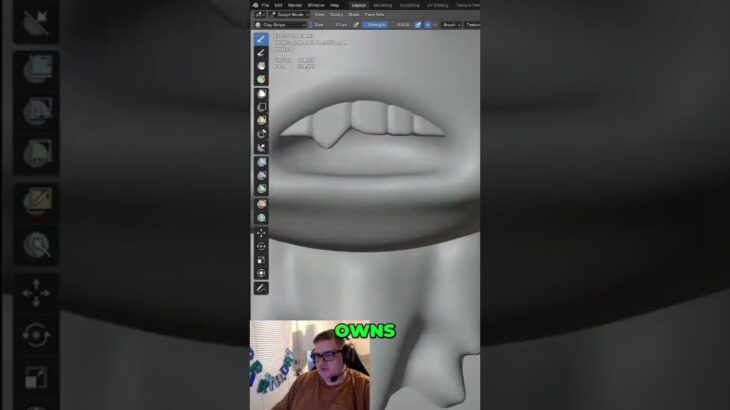730x410 pixels.
Task: Toggle strength pressure sensitivity icon
Action: click(418, 25)
